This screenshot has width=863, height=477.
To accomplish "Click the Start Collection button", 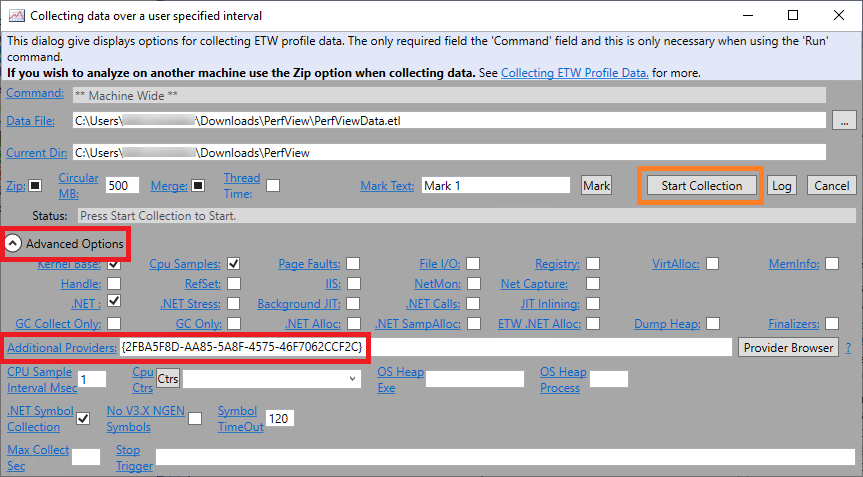I will (x=701, y=185).
